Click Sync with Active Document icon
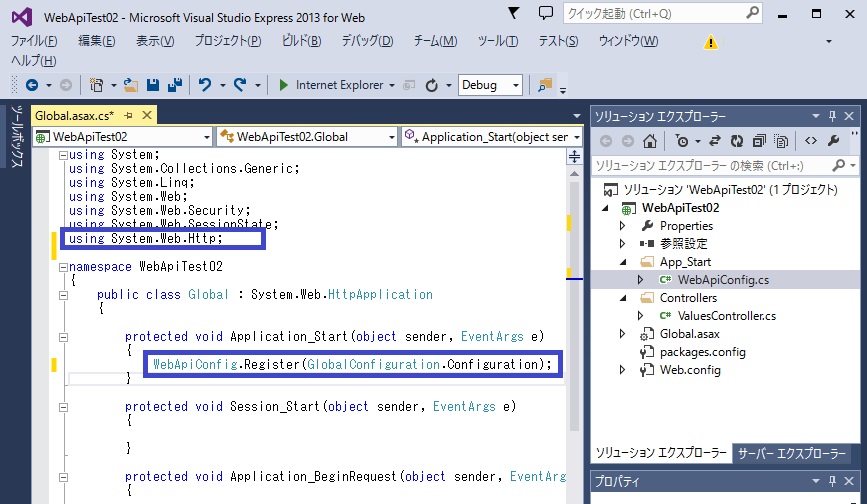Screen dimensions: 867x504 point(715,141)
